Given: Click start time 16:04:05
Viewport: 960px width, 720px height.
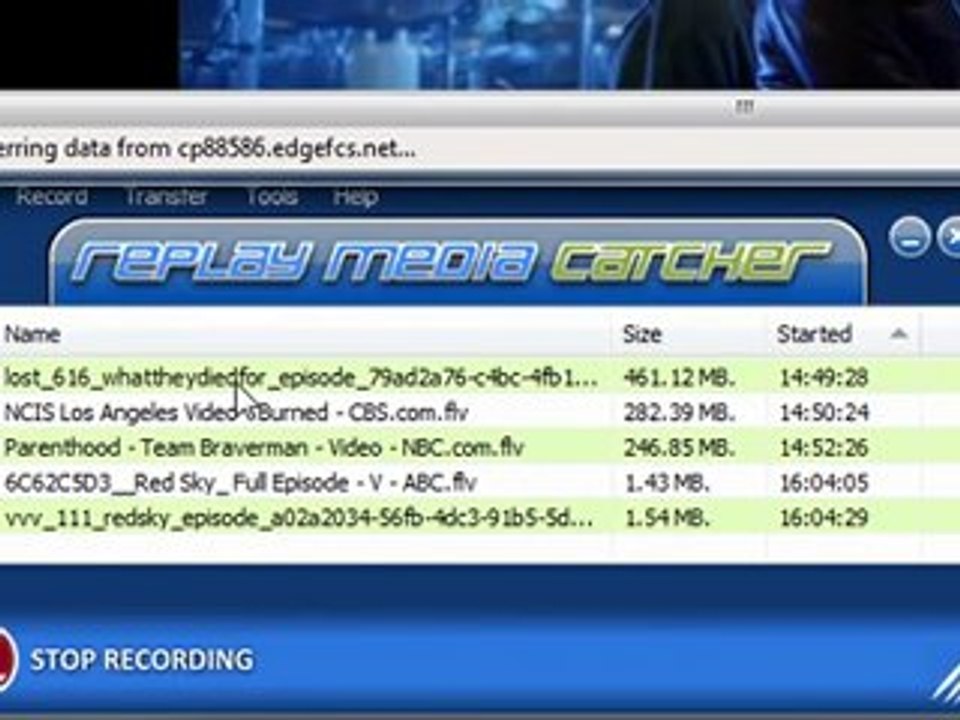Looking at the screenshot, I should pos(823,483).
